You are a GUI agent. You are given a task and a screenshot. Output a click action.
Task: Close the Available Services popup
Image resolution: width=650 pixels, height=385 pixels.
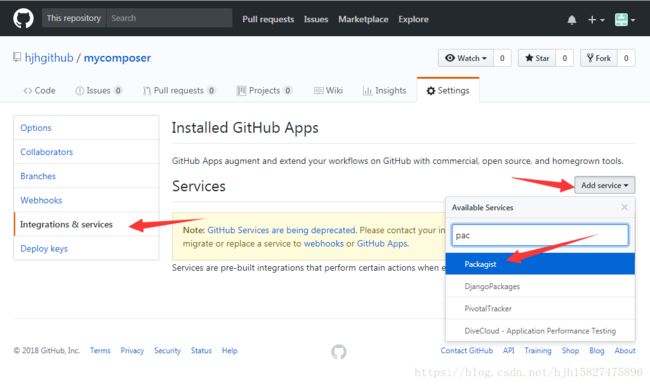pos(624,207)
